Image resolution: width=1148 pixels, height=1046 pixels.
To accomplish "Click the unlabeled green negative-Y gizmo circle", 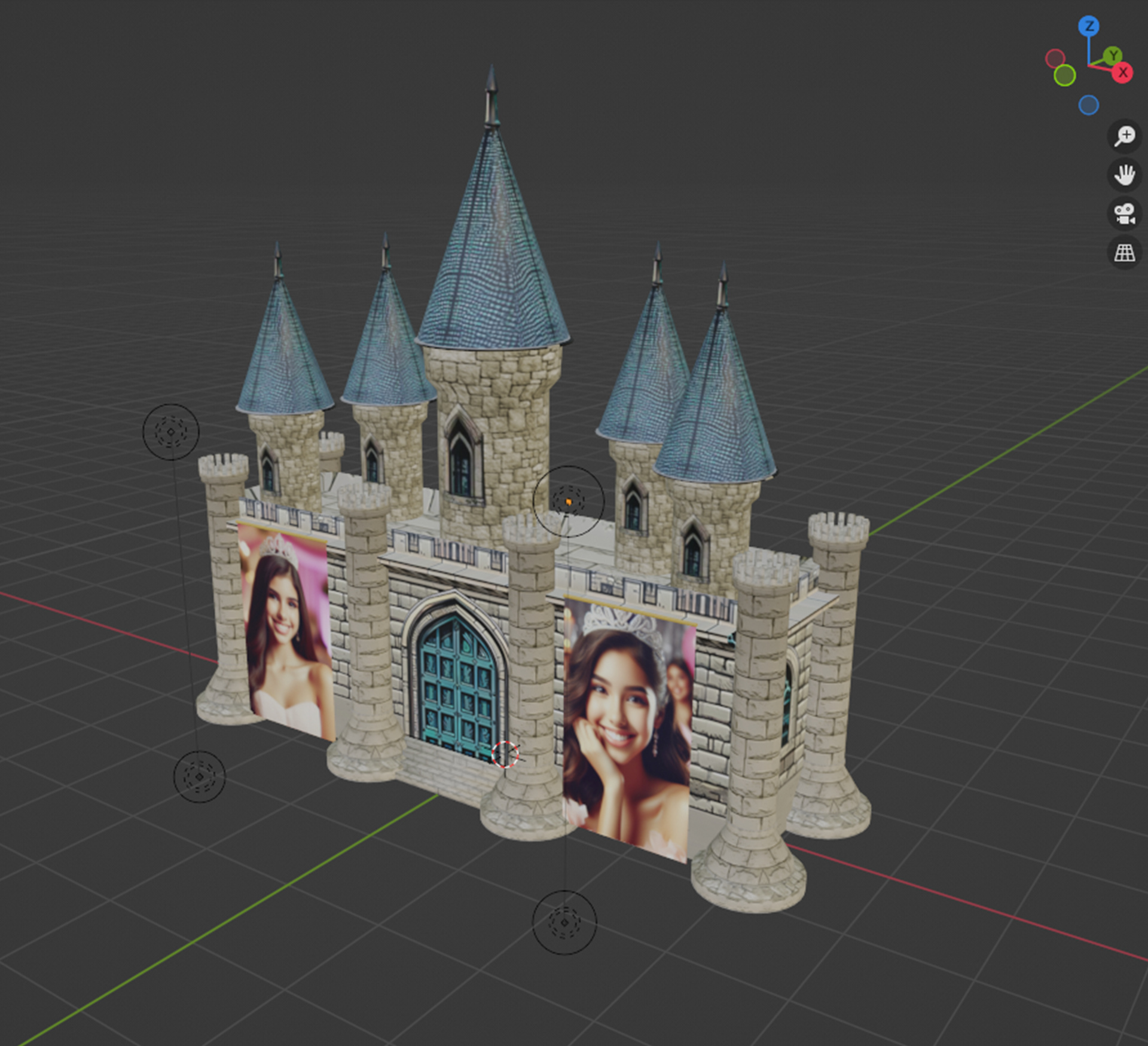I will pyautogui.click(x=1065, y=76).
